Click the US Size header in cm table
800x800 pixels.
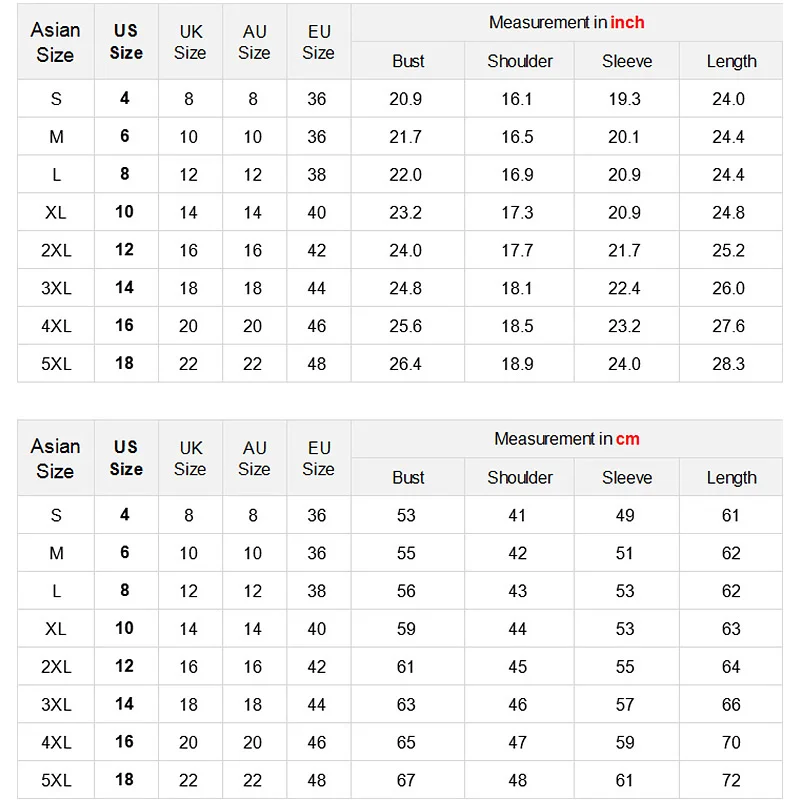click(126, 458)
